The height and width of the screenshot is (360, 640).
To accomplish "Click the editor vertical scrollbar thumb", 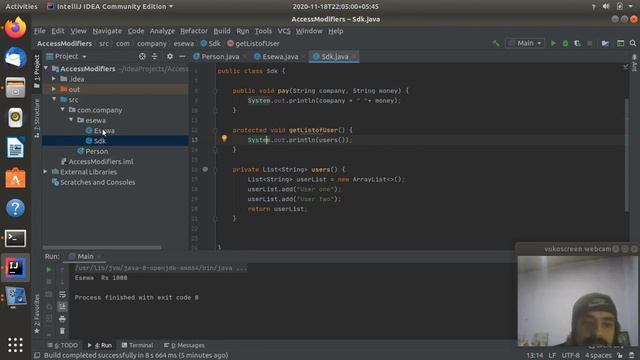I will coord(627,155).
